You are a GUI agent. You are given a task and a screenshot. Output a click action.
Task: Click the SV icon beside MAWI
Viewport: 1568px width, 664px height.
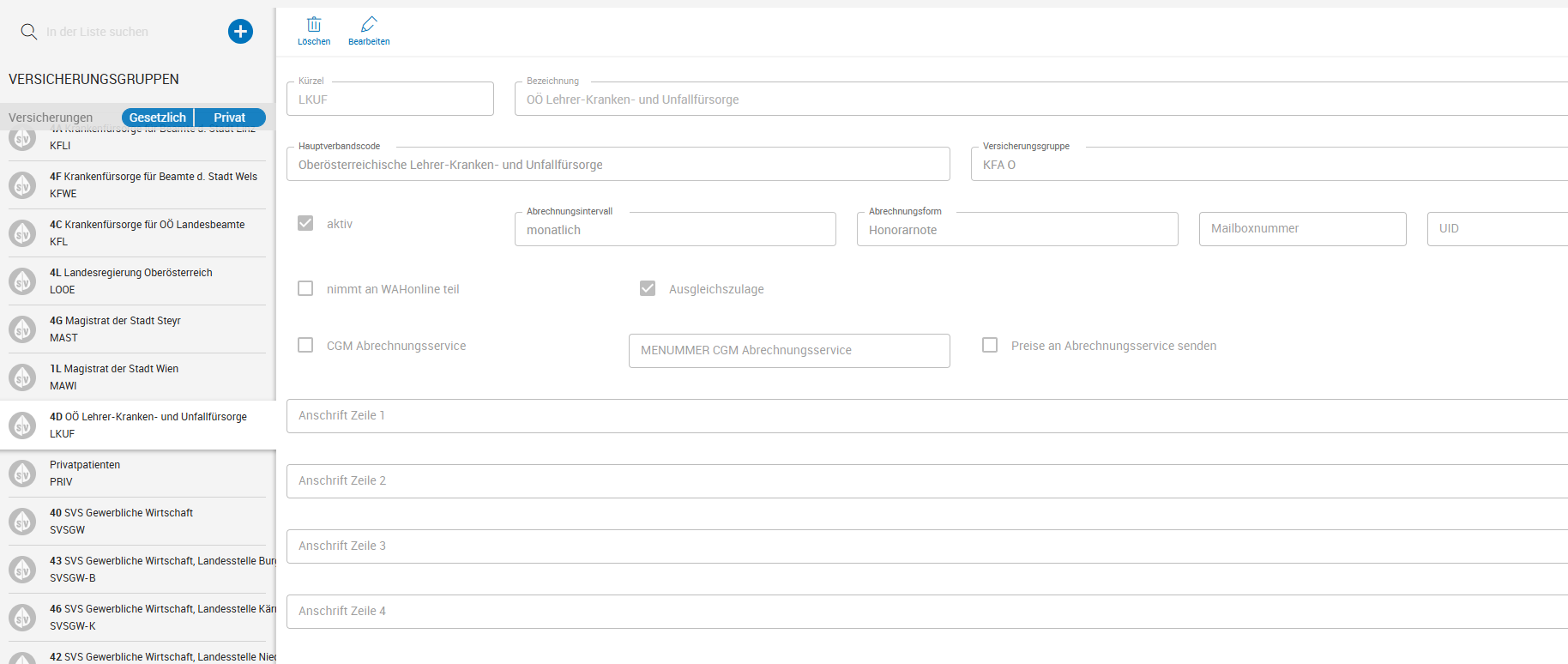tap(22, 377)
